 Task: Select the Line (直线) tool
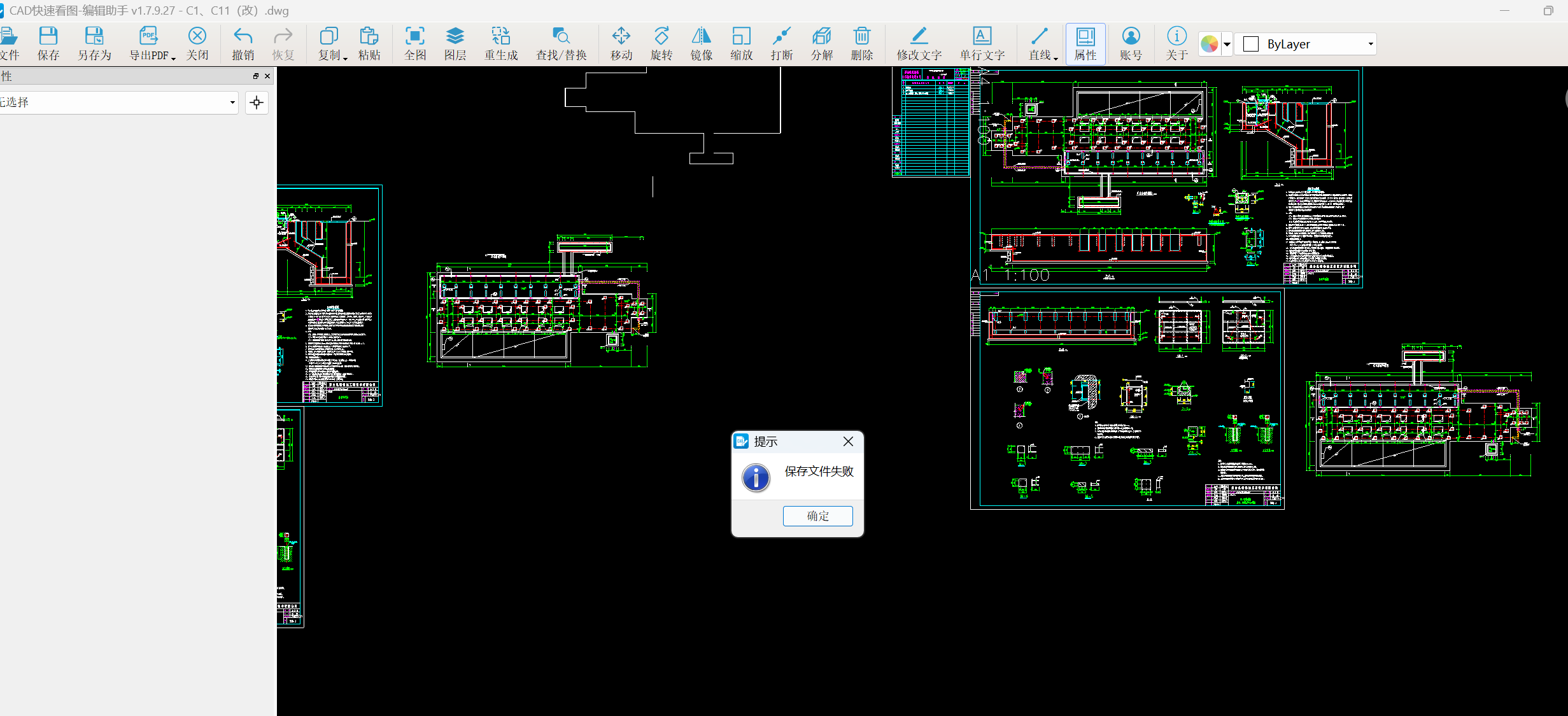click(x=1040, y=43)
